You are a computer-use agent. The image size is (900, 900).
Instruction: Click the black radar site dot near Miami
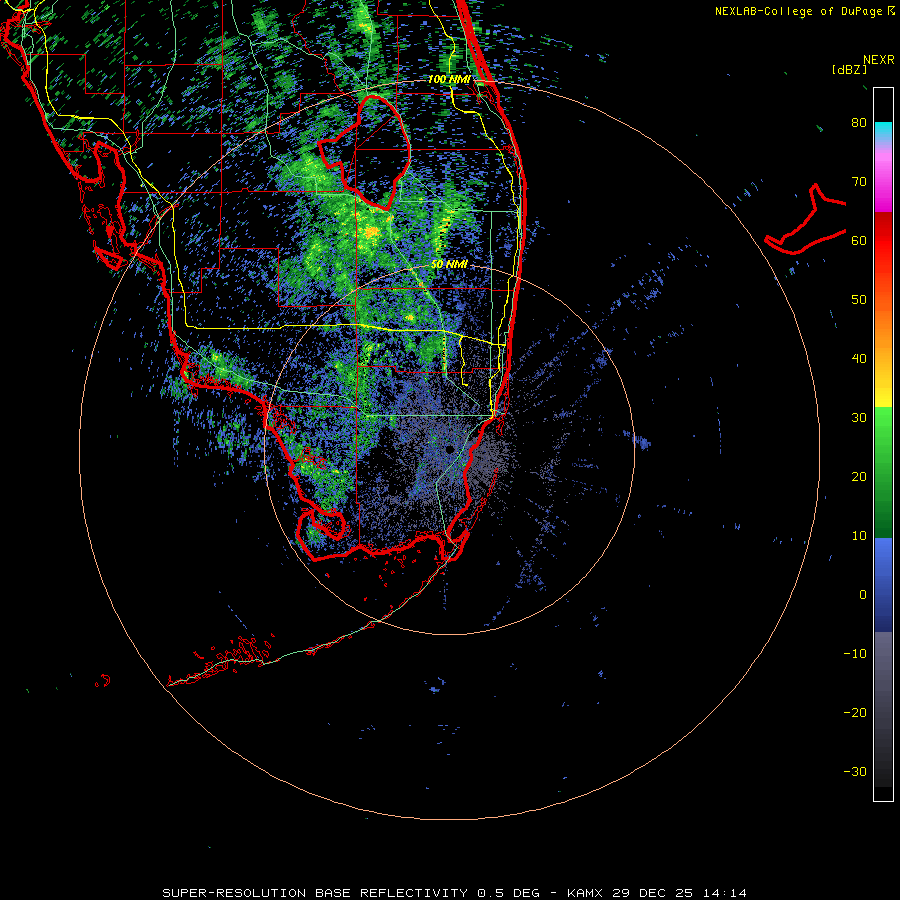[451, 449]
